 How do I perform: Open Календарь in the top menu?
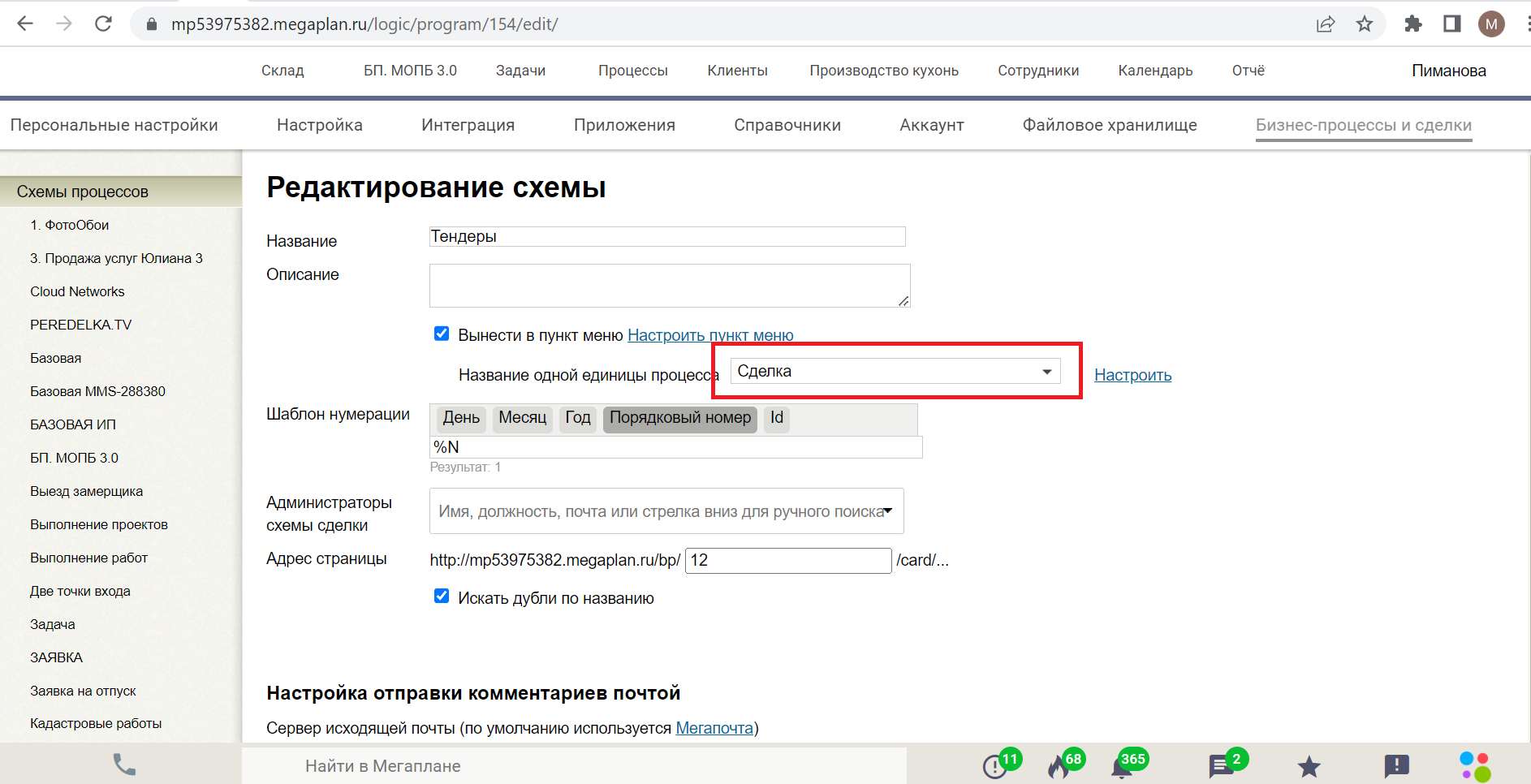point(1155,71)
